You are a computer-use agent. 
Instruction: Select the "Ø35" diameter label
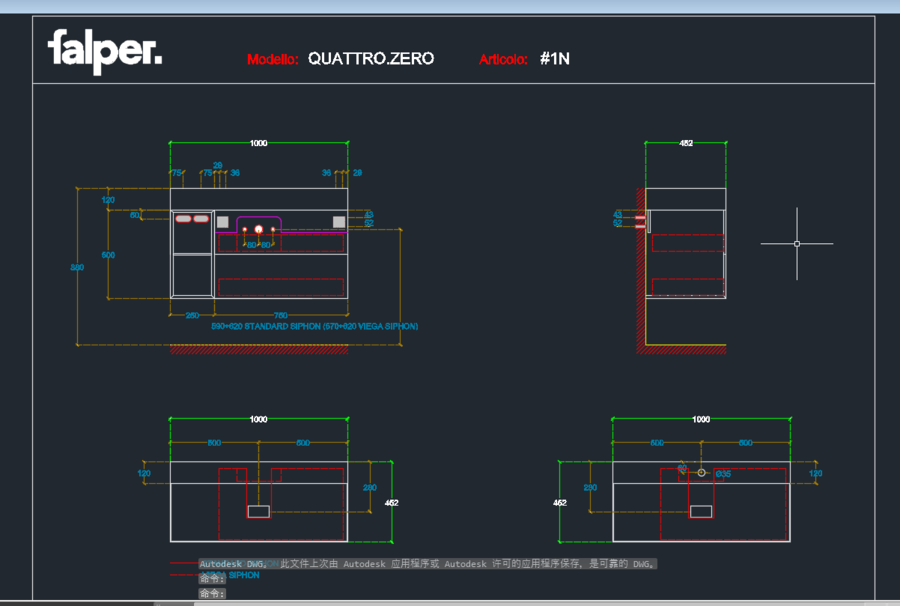(x=723, y=474)
